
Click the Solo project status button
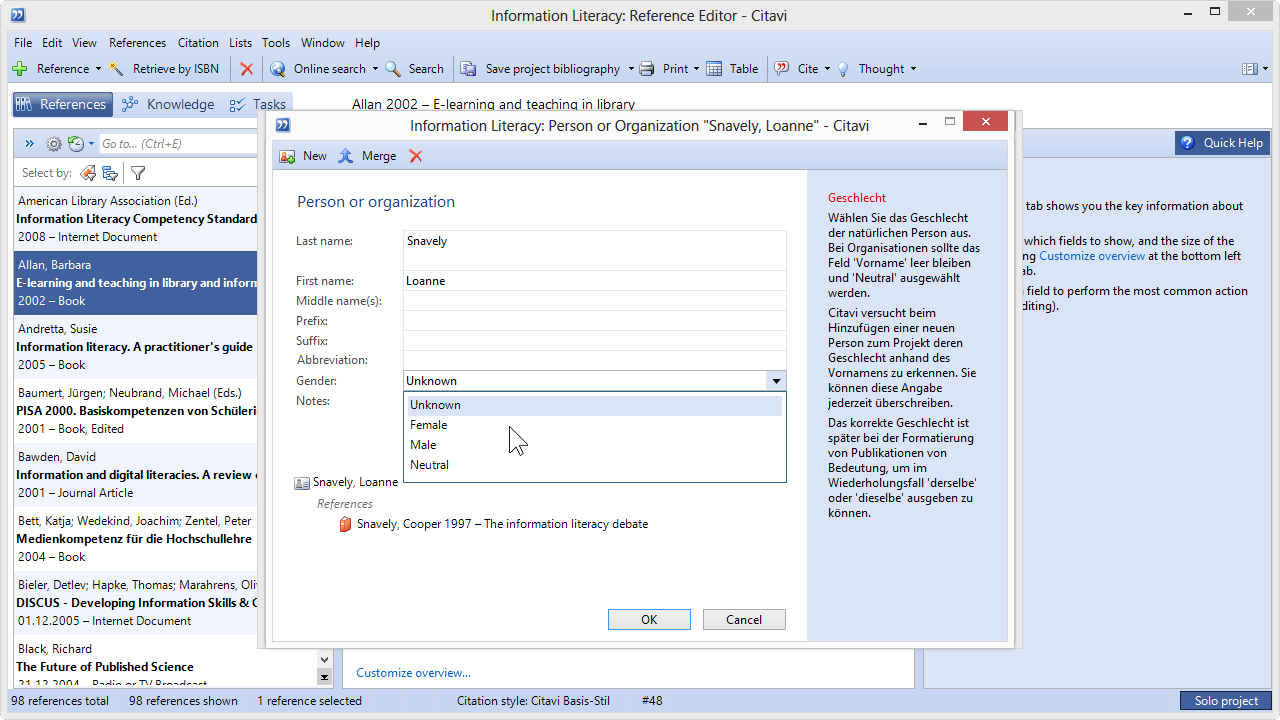tap(1226, 701)
